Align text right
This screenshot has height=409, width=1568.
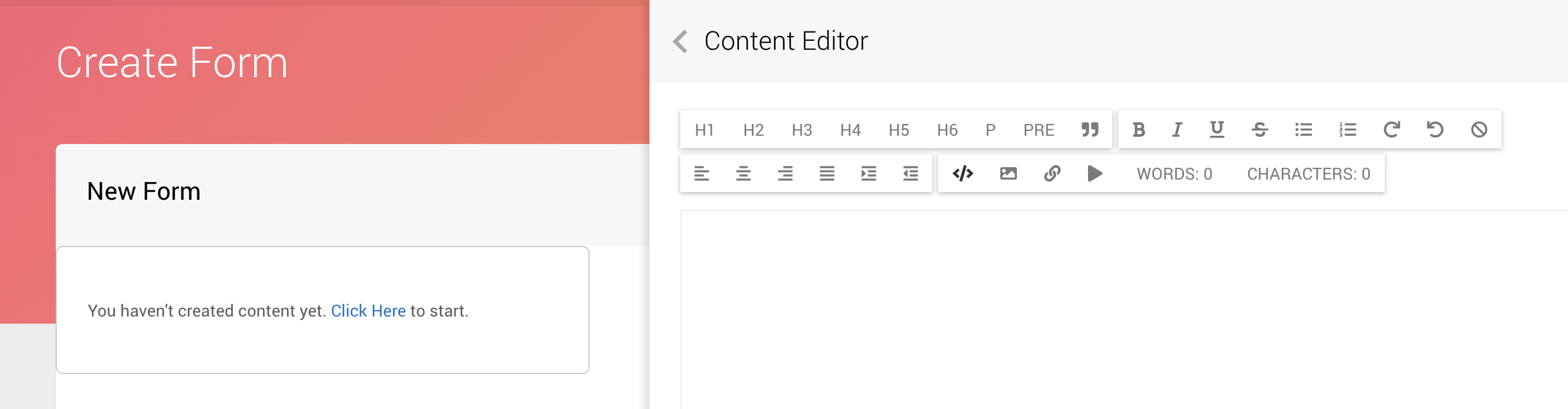[x=785, y=174]
